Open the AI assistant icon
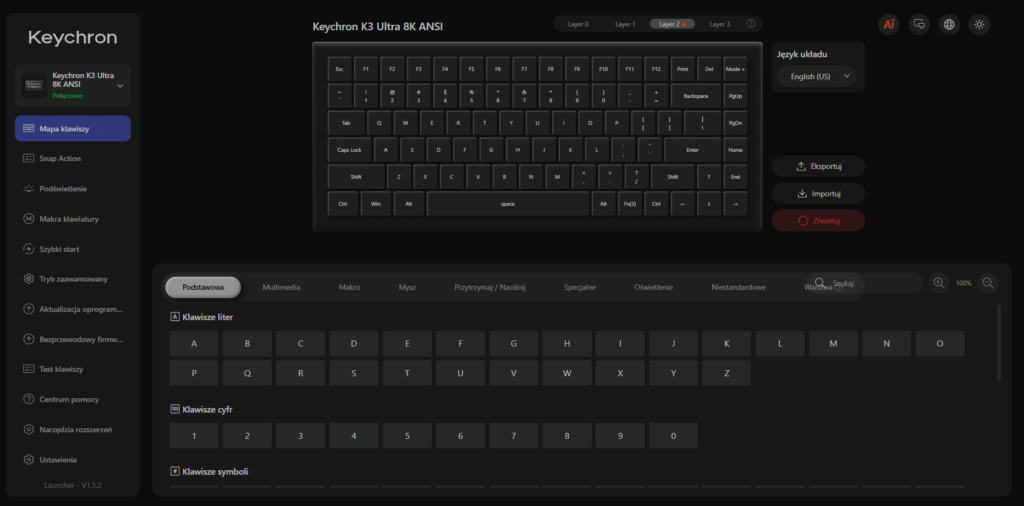1024x506 pixels. 889,24
